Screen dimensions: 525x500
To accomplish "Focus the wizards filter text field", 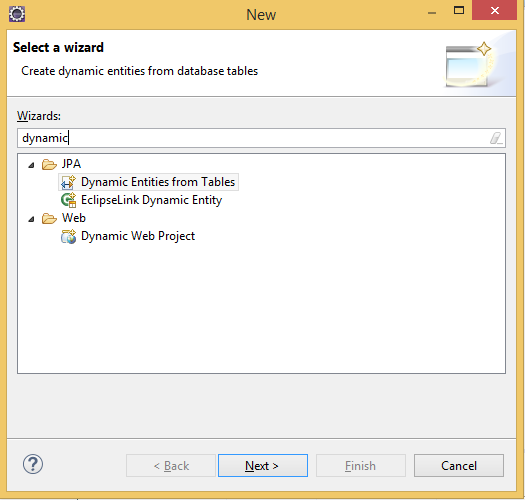I will (x=261, y=138).
